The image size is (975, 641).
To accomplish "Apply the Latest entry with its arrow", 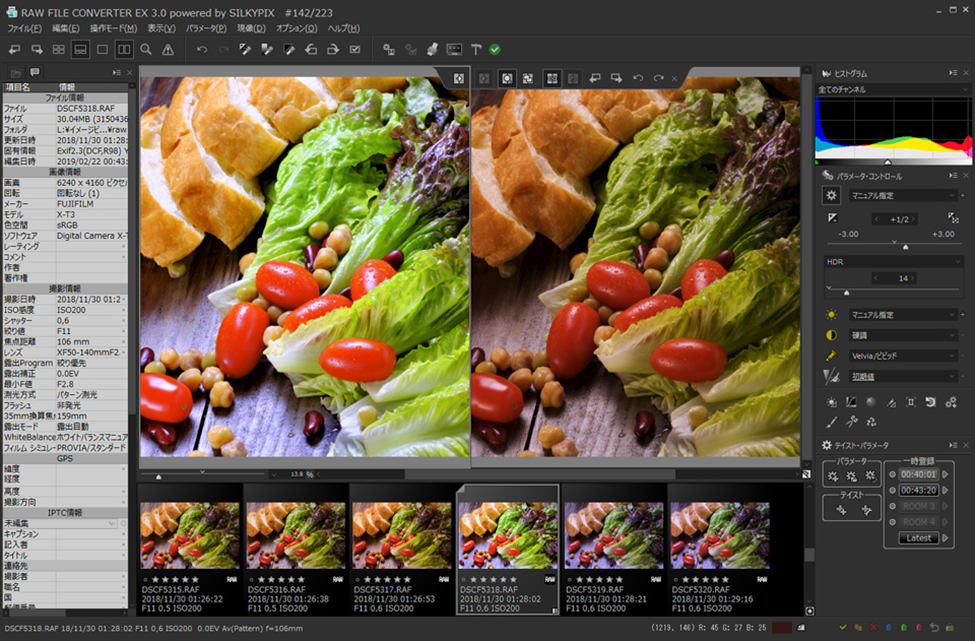I will [x=945, y=538].
